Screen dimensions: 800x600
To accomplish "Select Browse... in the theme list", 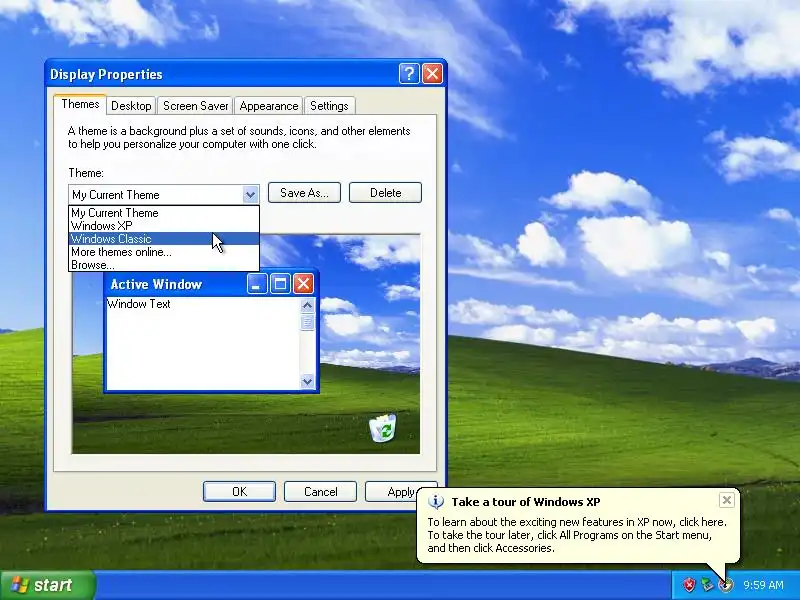I will [164, 265].
